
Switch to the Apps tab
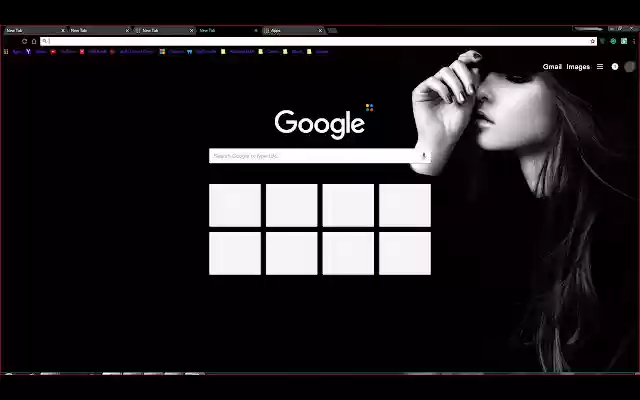(292, 30)
